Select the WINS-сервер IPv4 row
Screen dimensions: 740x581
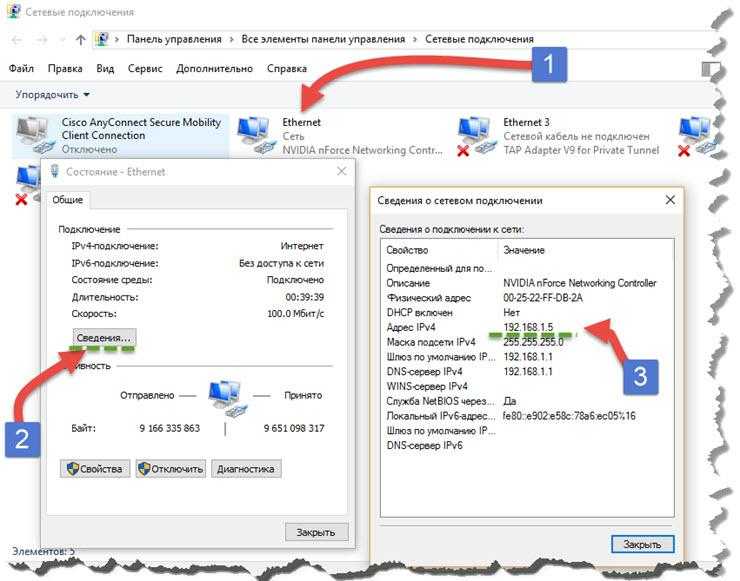point(527,386)
